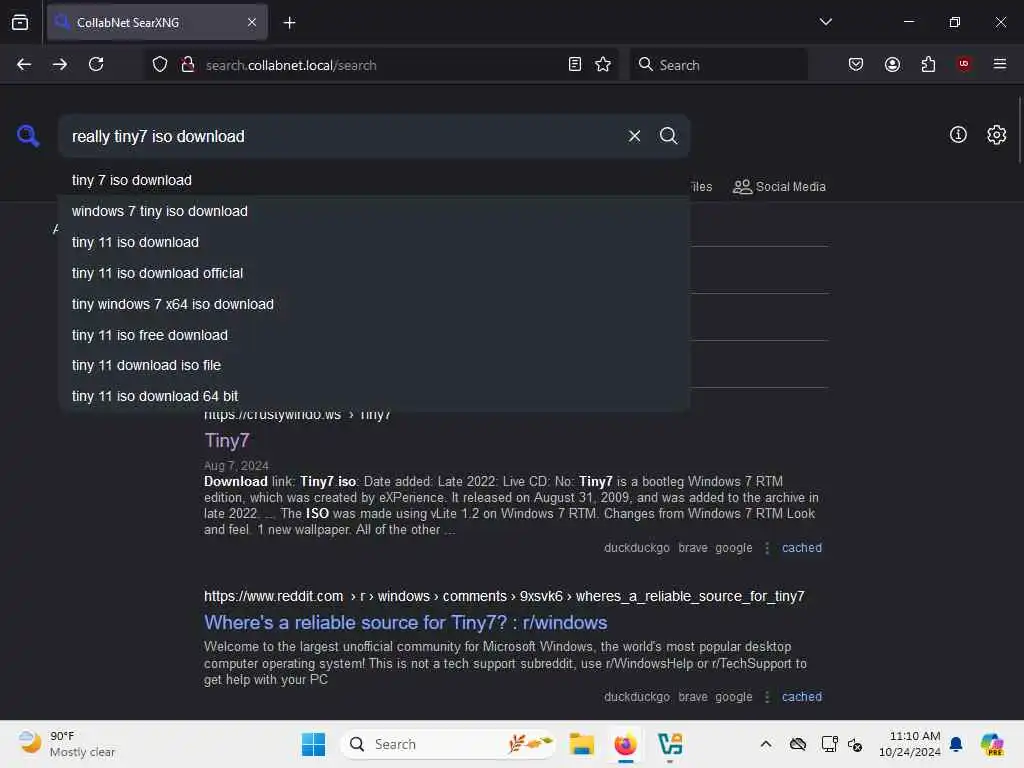The width and height of the screenshot is (1024, 768).
Task: Open the notification bell in the system tray
Action: (x=955, y=744)
